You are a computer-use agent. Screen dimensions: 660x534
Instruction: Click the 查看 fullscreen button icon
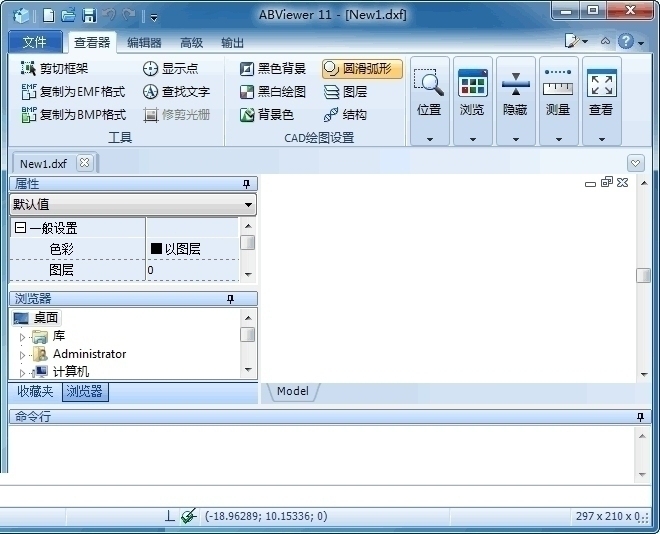click(601, 83)
